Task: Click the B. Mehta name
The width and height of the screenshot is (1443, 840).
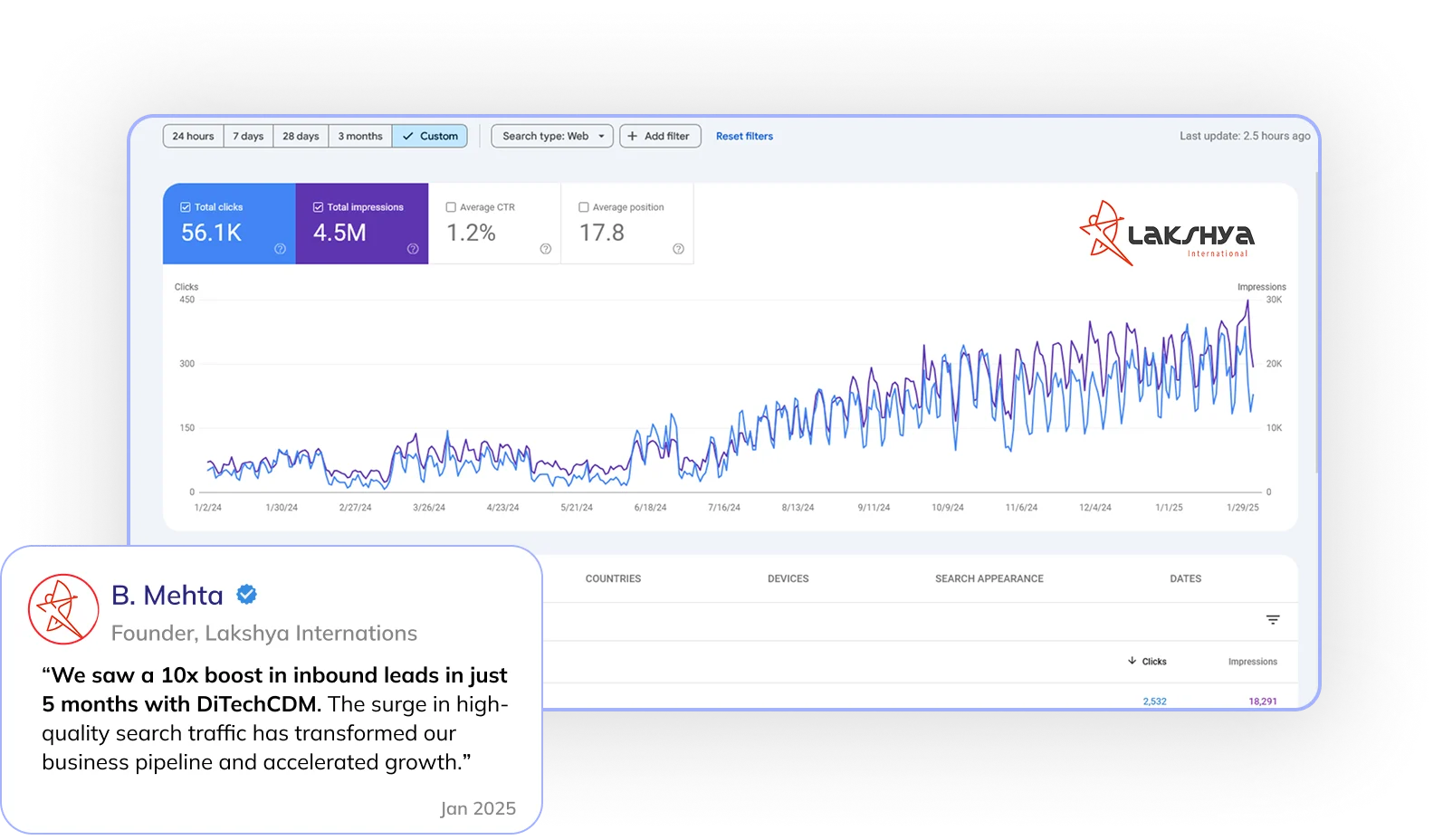Action: coord(167,596)
